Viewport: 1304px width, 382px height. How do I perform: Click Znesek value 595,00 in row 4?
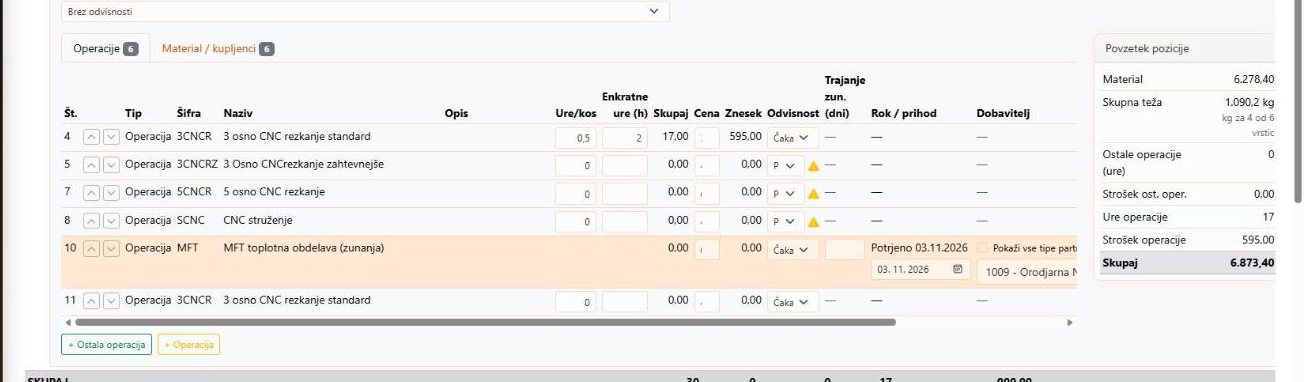745,136
